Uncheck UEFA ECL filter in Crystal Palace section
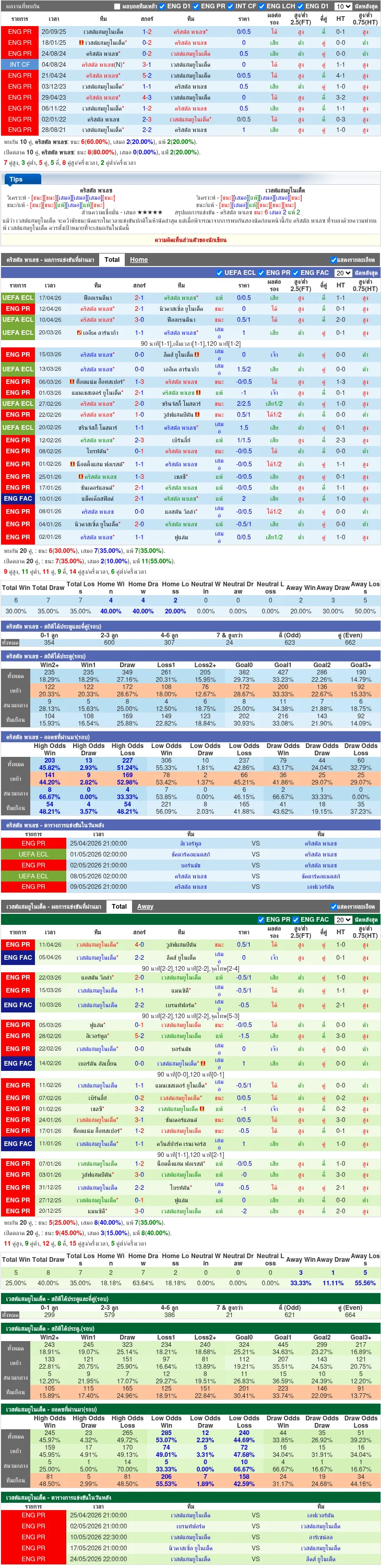The height and width of the screenshot is (1568, 381). click(219, 273)
